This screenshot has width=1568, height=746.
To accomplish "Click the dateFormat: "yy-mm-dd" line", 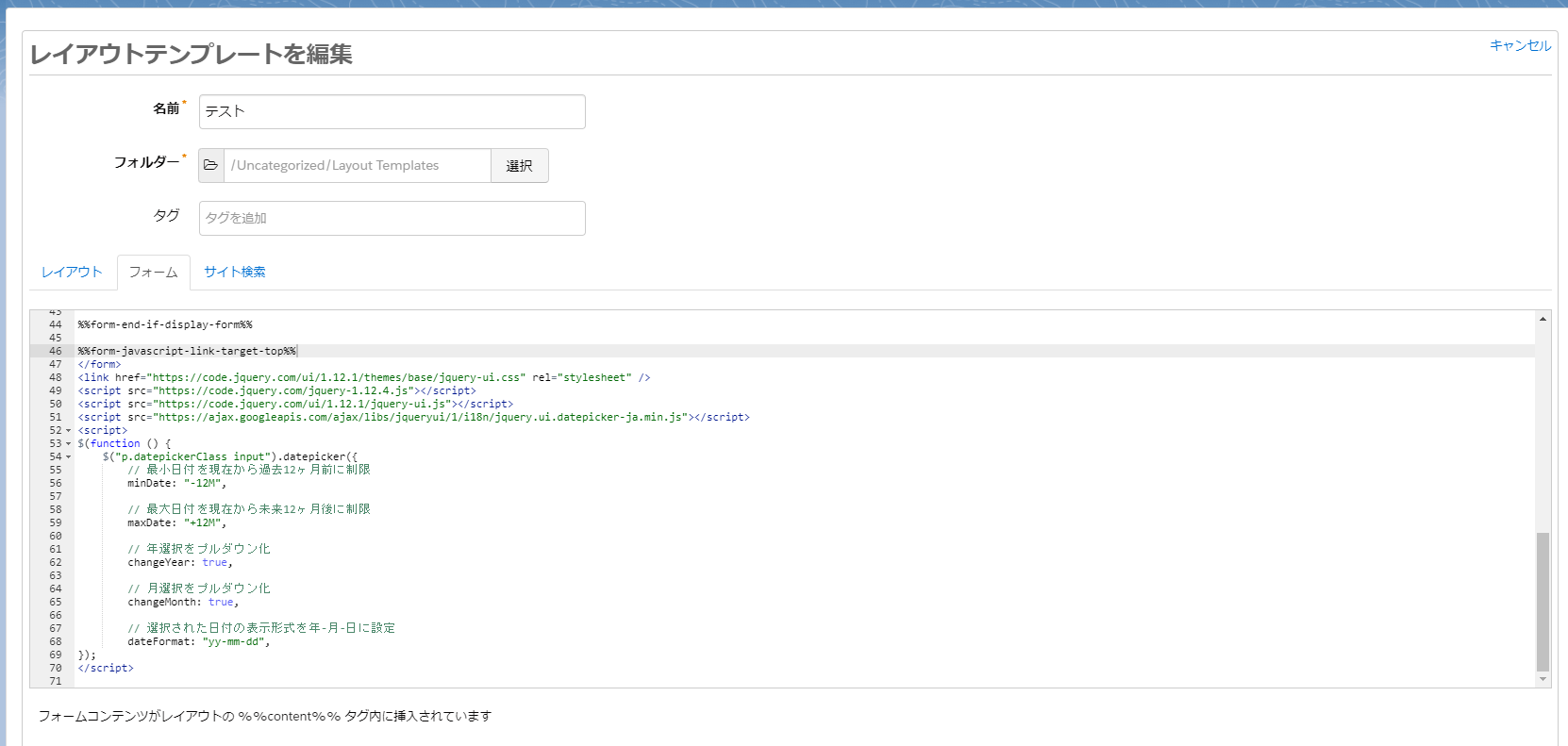I will pos(199,641).
